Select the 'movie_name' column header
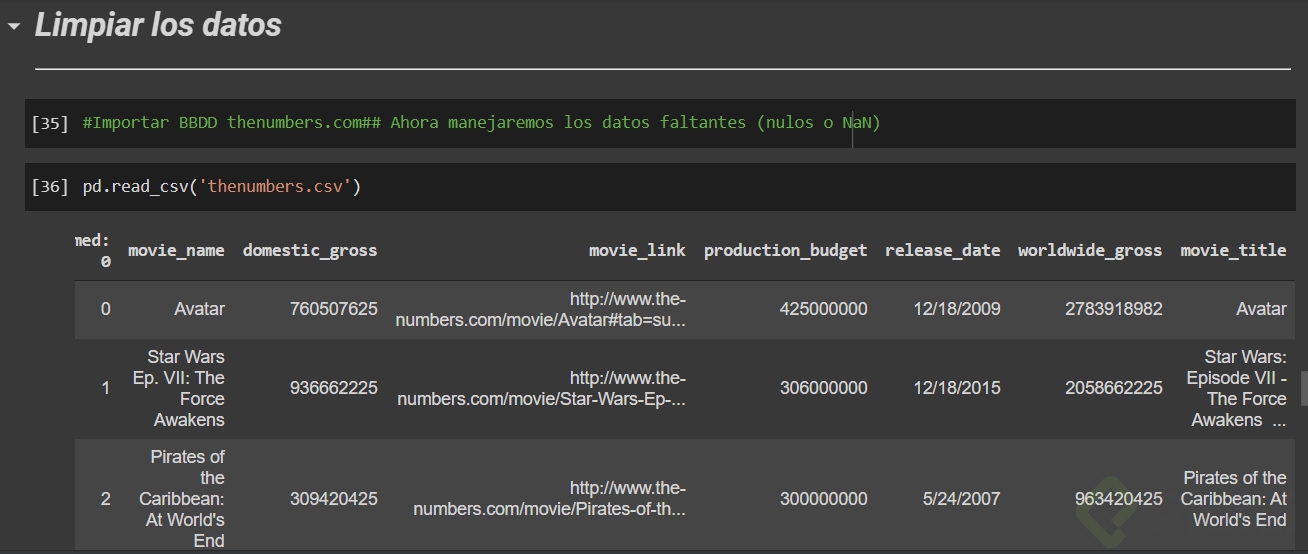1308x554 pixels. click(x=176, y=250)
